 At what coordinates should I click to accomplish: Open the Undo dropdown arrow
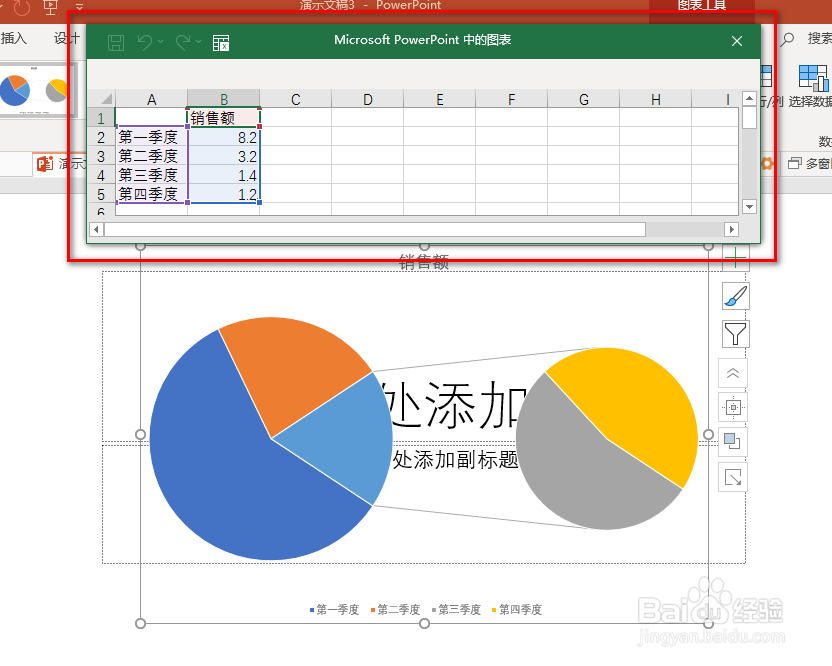coord(159,41)
